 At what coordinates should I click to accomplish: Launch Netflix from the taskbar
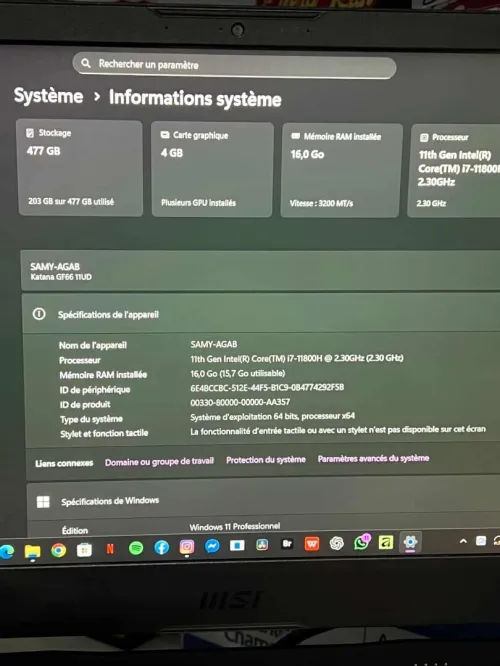(x=110, y=549)
